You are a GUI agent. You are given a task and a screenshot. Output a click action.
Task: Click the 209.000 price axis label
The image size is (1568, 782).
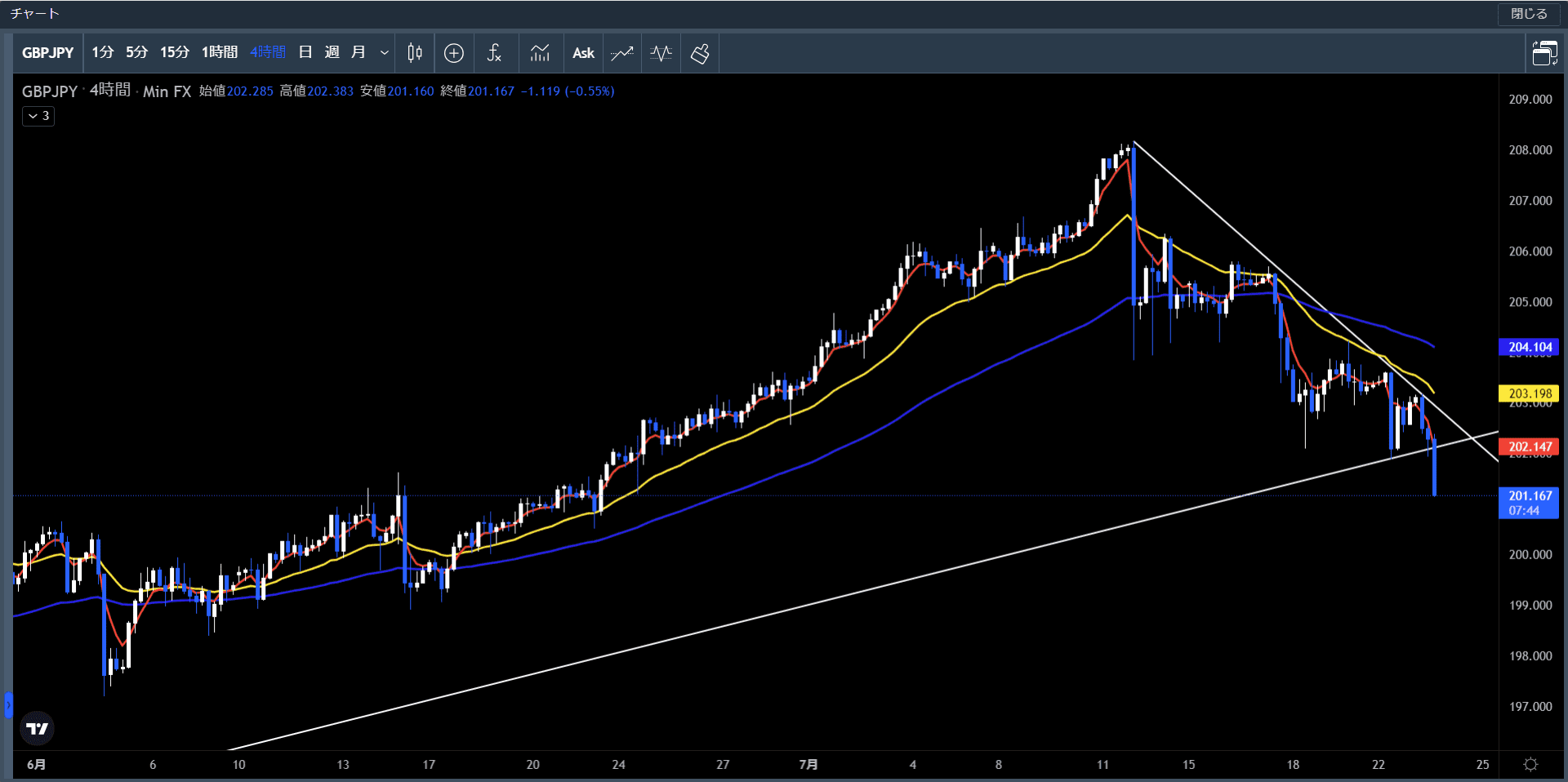click(x=1530, y=100)
